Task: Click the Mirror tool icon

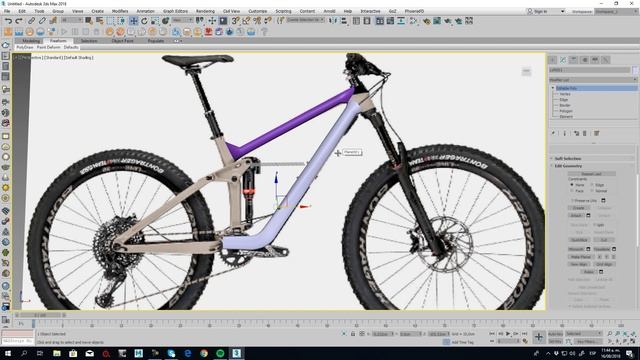Action: pyautogui.click(x=333, y=20)
